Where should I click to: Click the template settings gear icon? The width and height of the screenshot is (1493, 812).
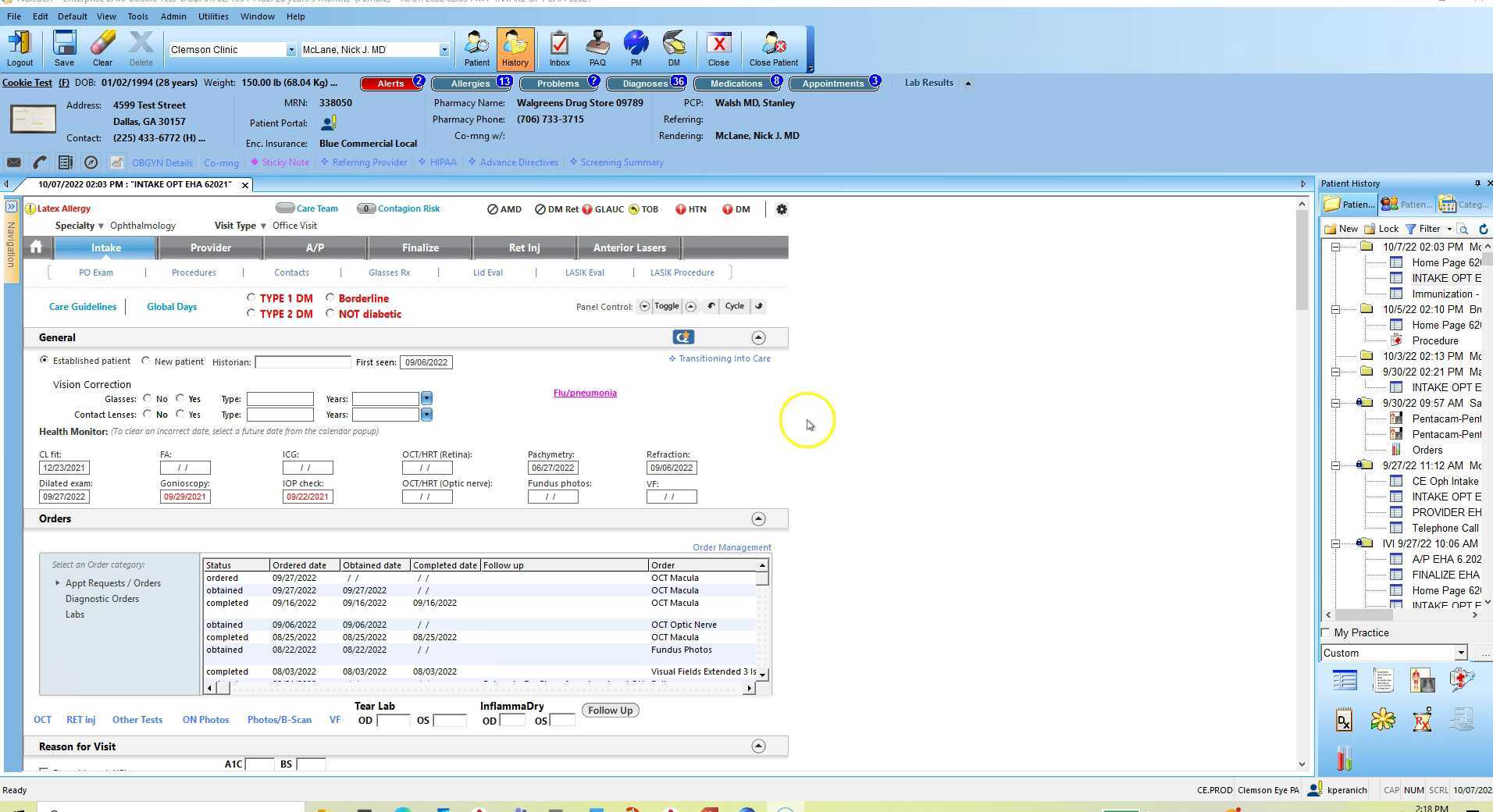click(781, 209)
